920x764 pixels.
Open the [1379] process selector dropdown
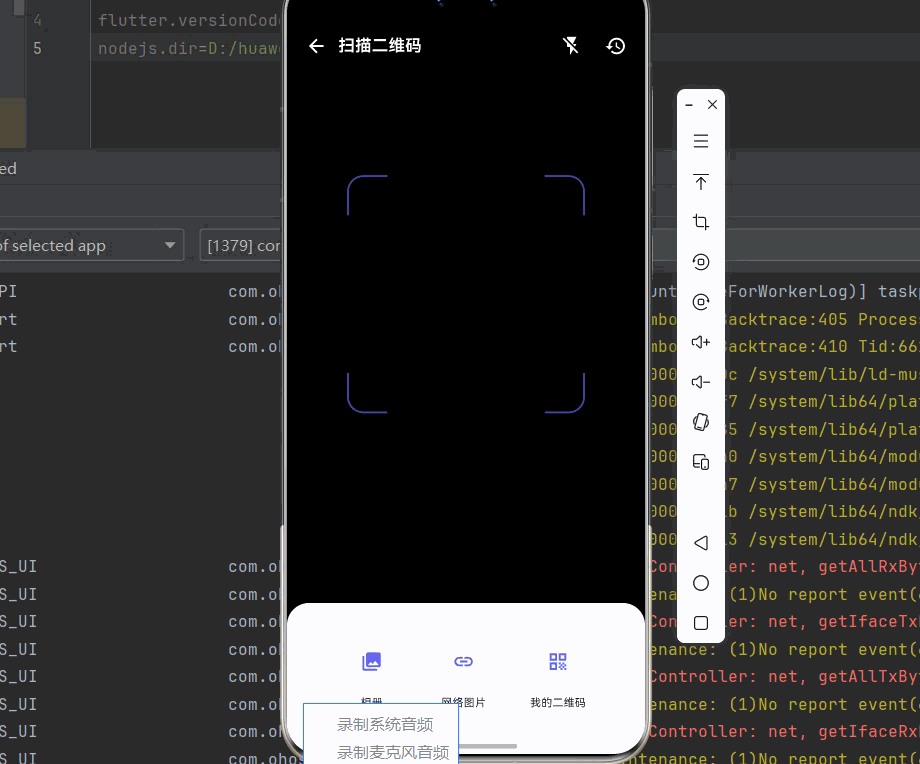point(242,245)
